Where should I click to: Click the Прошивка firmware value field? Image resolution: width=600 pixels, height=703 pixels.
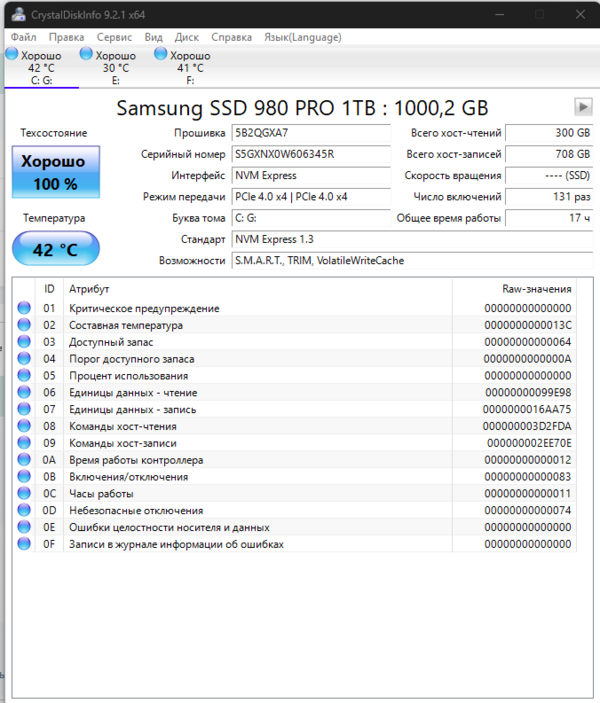310,133
